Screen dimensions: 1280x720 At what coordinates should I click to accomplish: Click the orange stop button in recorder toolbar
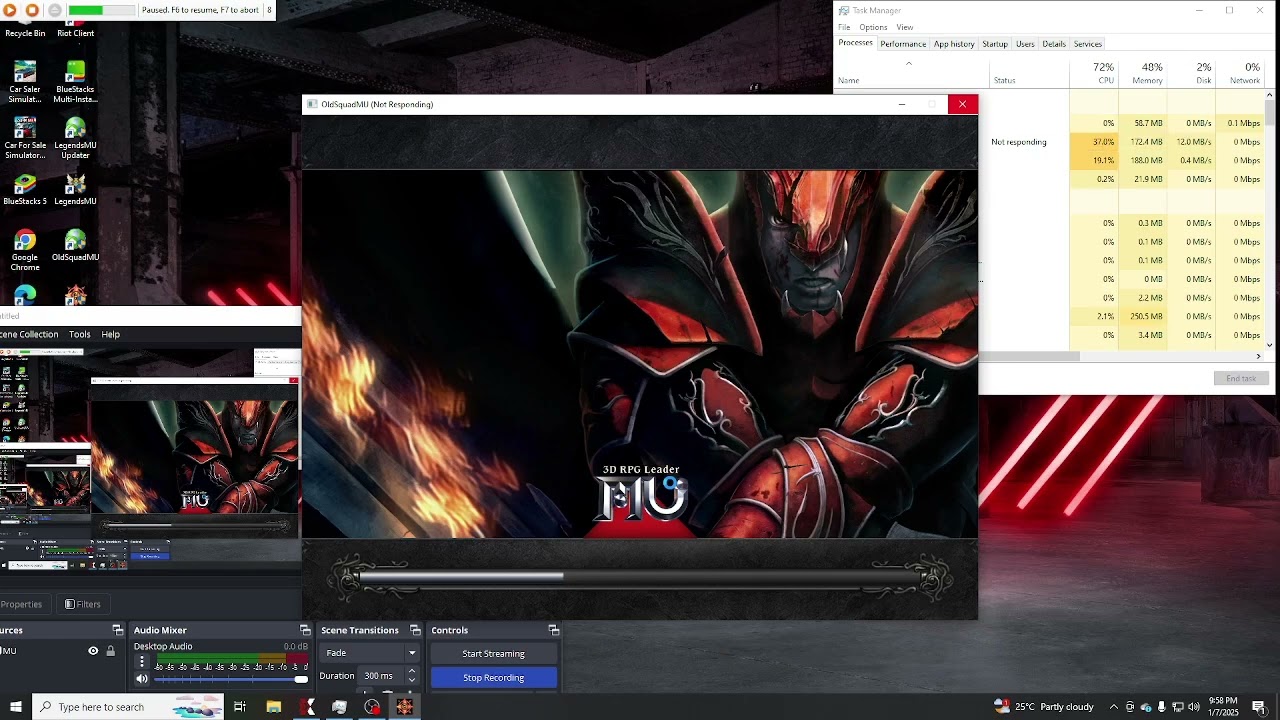(32, 10)
